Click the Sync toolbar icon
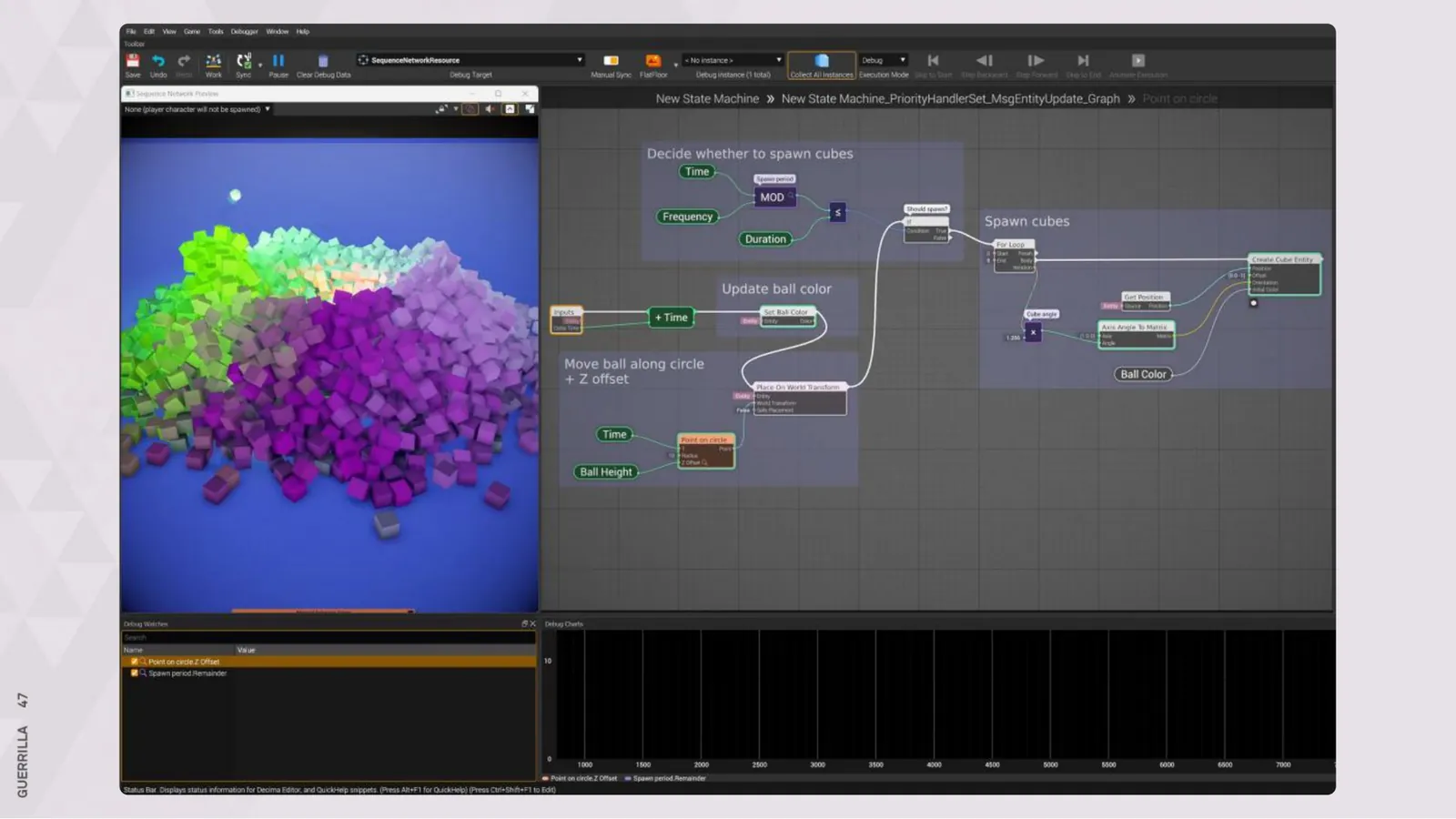 [x=243, y=61]
